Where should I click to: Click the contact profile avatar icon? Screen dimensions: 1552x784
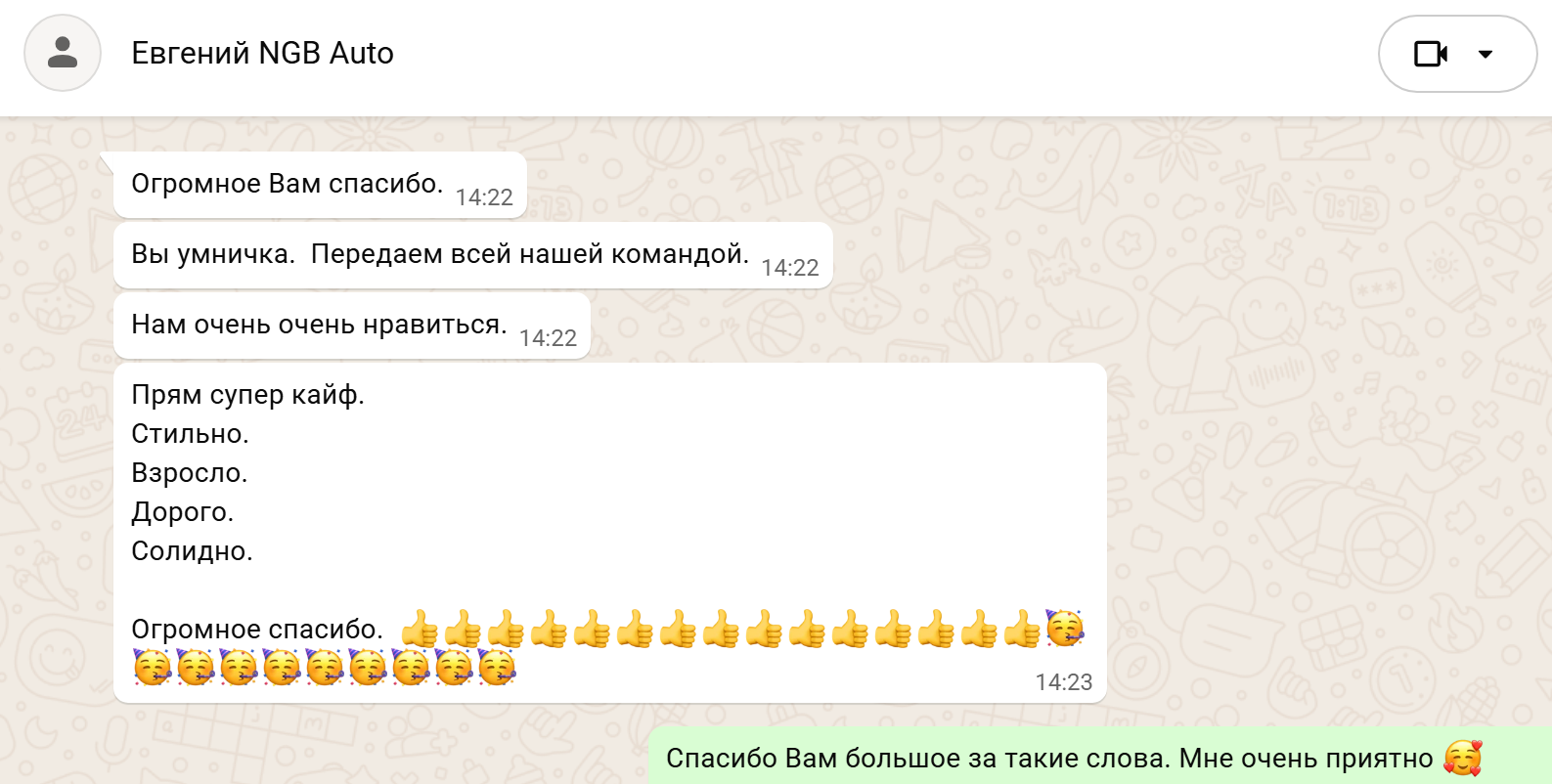click(63, 53)
